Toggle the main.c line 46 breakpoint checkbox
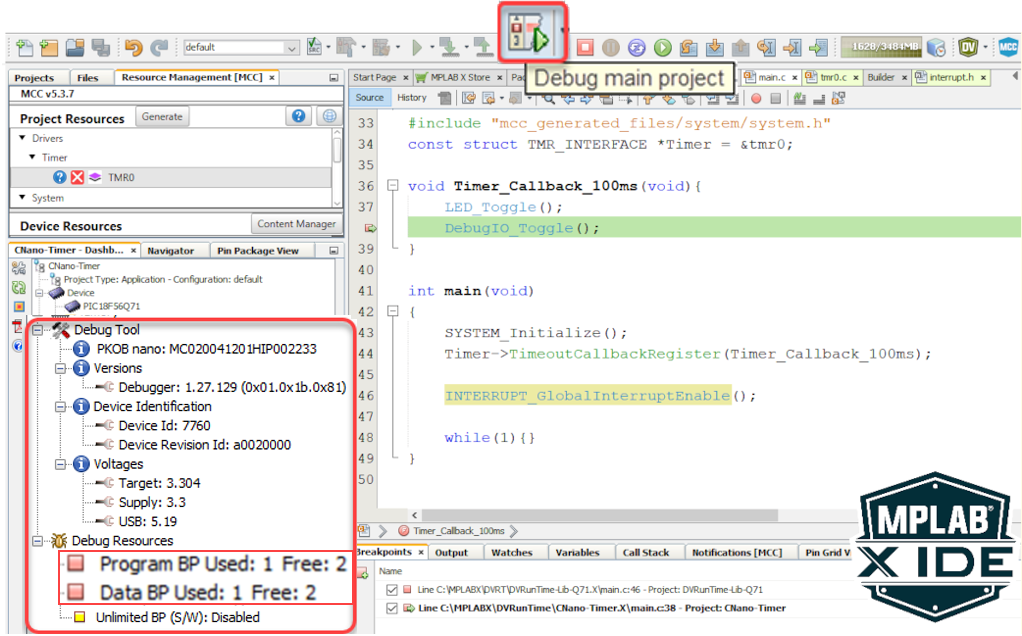 391,590
